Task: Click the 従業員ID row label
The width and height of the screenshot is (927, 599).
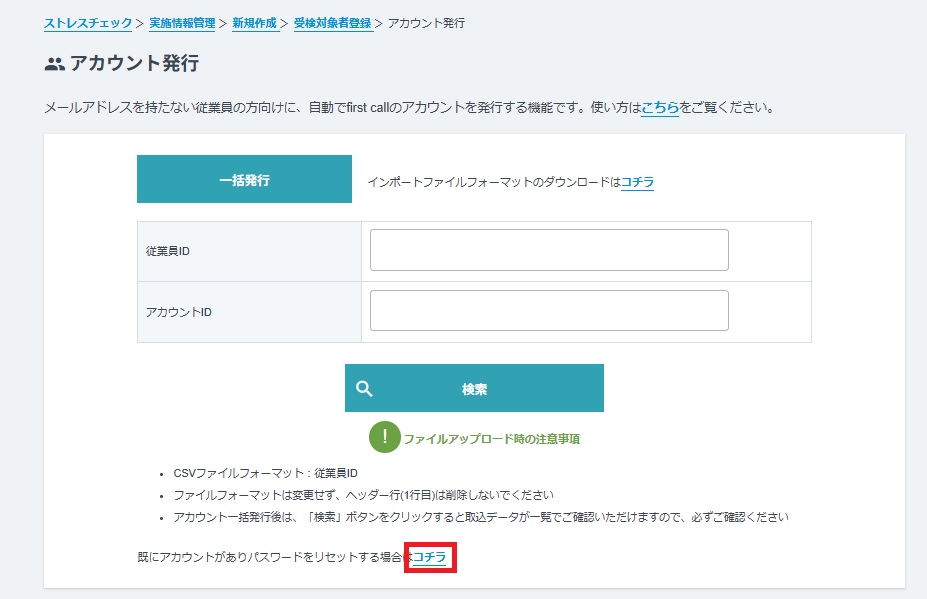Action: 166,251
